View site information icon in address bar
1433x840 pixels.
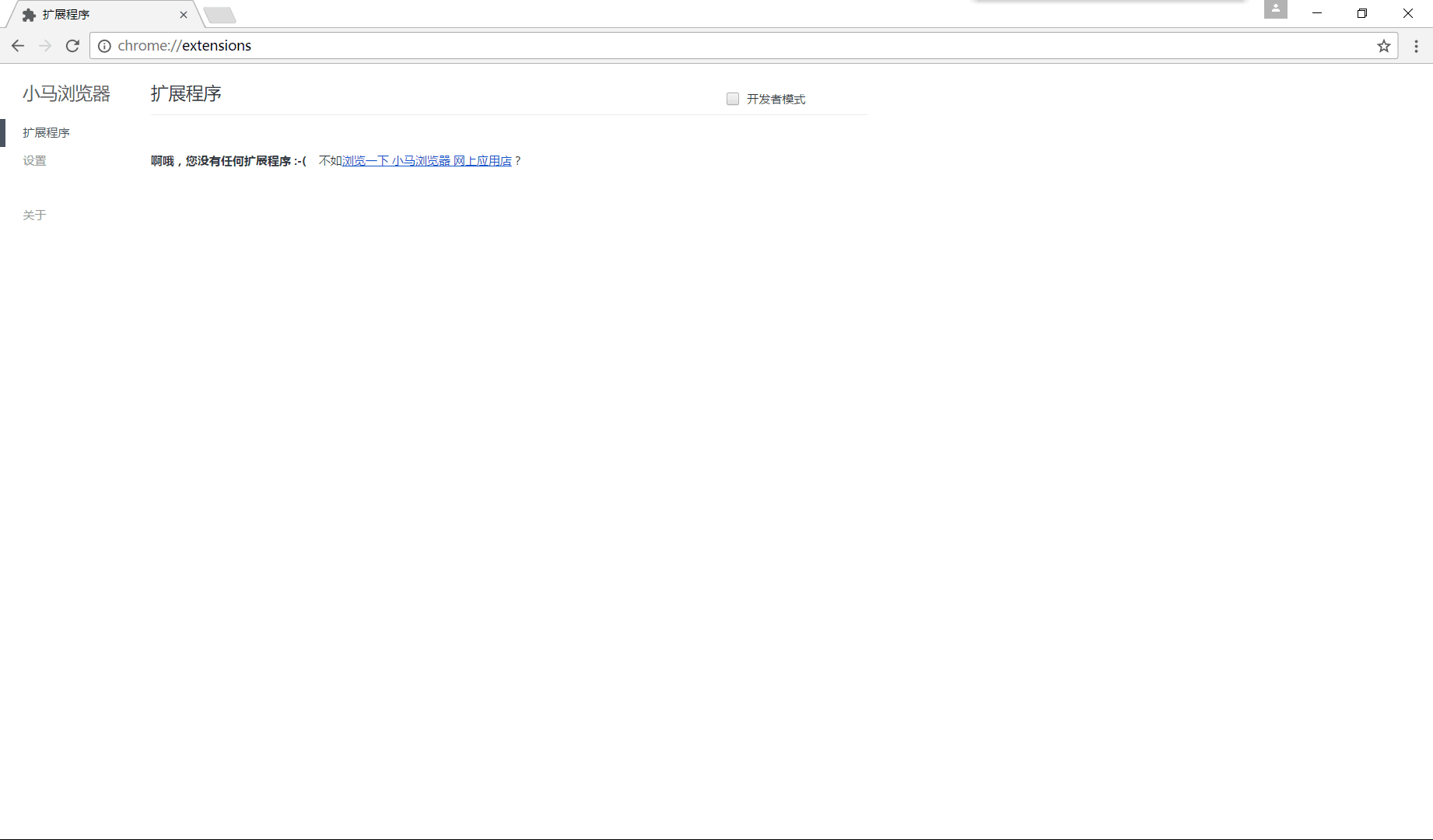click(x=104, y=46)
